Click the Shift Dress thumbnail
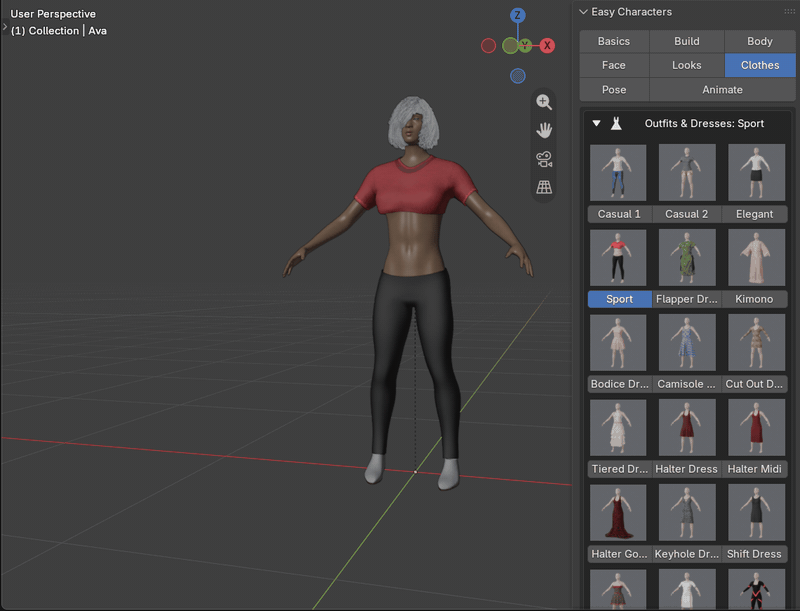This screenshot has height=611, width=800. pyautogui.click(x=757, y=513)
